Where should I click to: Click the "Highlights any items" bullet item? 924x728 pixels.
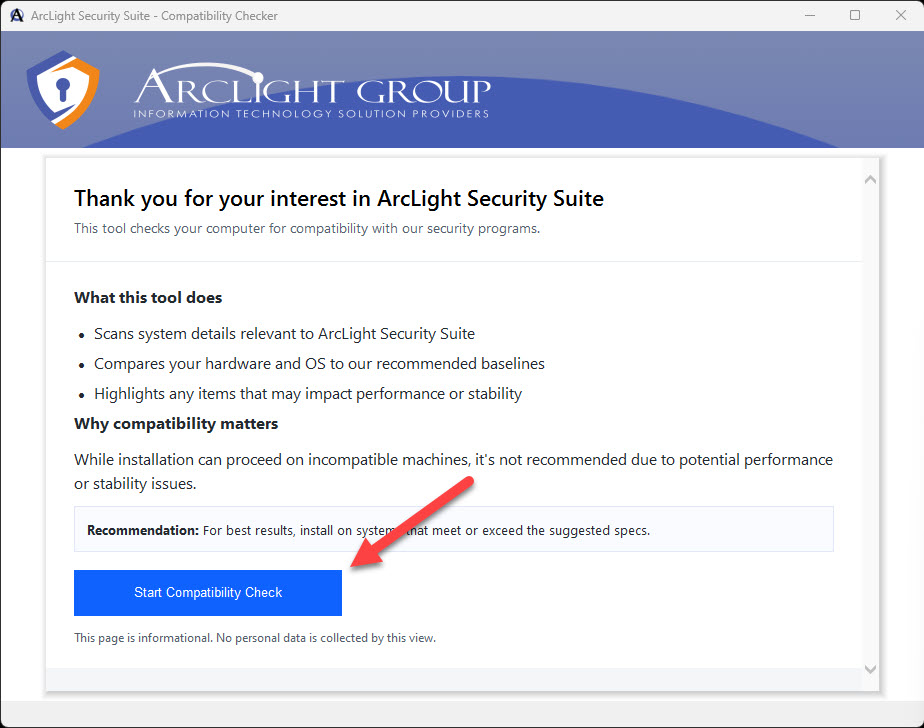pos(308,393)
